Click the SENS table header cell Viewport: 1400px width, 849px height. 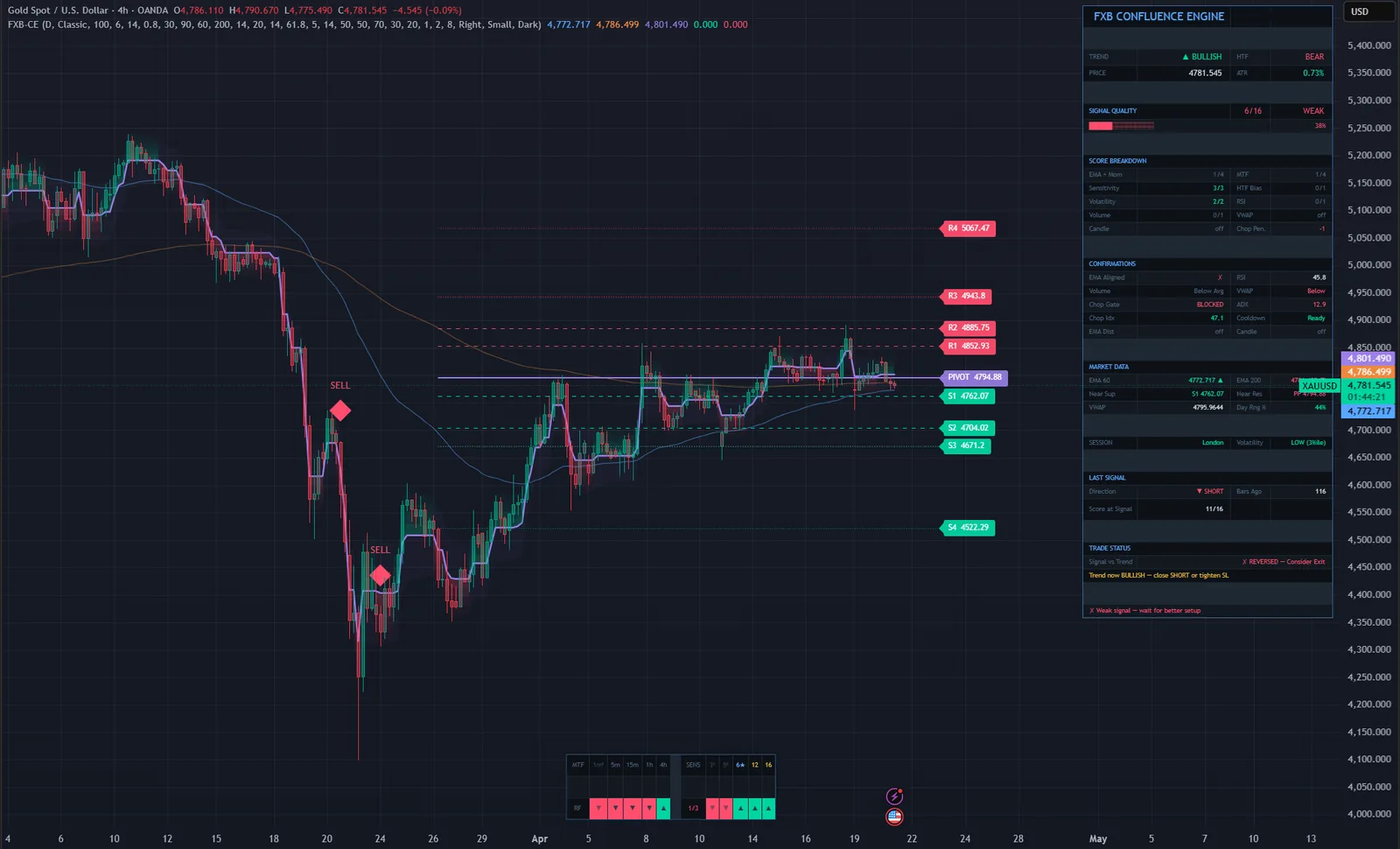tap(693, 765)
